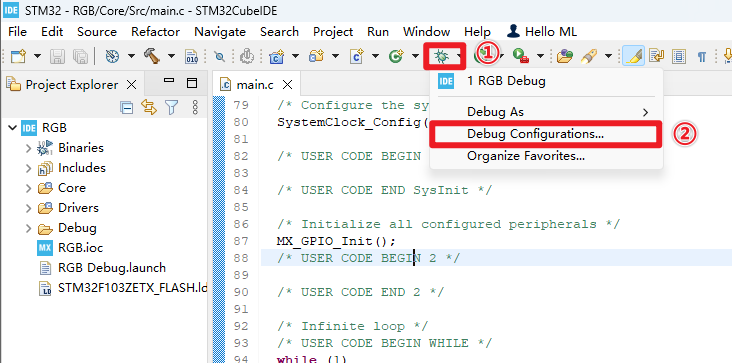The width and height of the screenshot is (732, 363).
Task: Launch debug with the green bug icon
Action: 440,56
